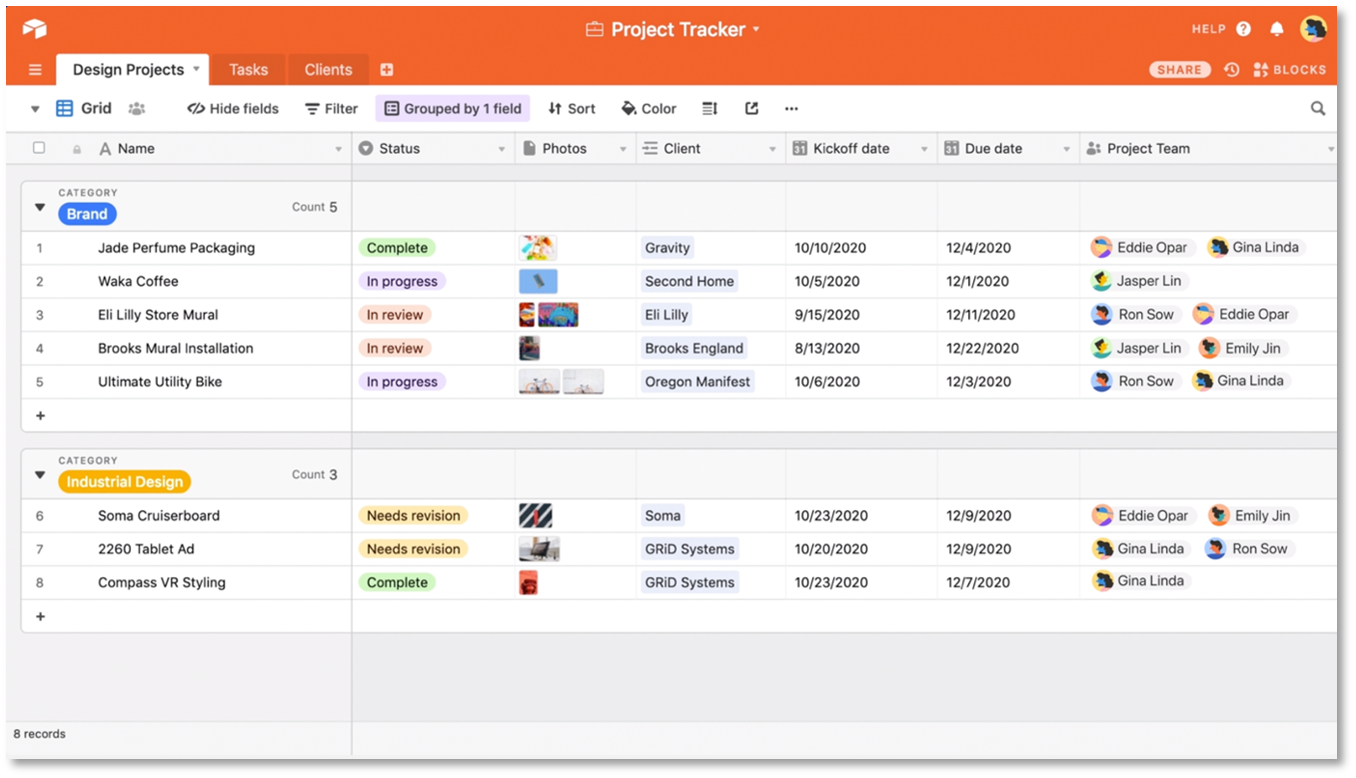Switch to the Clients tab
Viewport: 1356px width, 778px height.
328,69
